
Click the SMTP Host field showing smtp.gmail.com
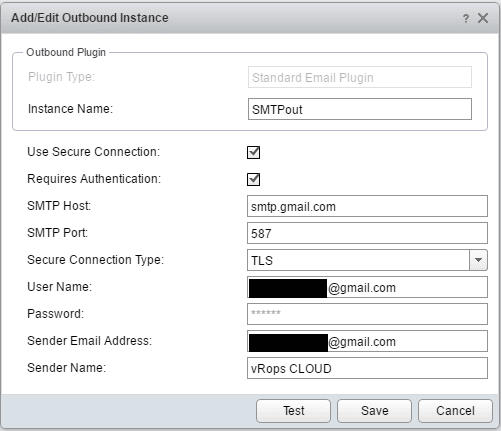[367, 206]
